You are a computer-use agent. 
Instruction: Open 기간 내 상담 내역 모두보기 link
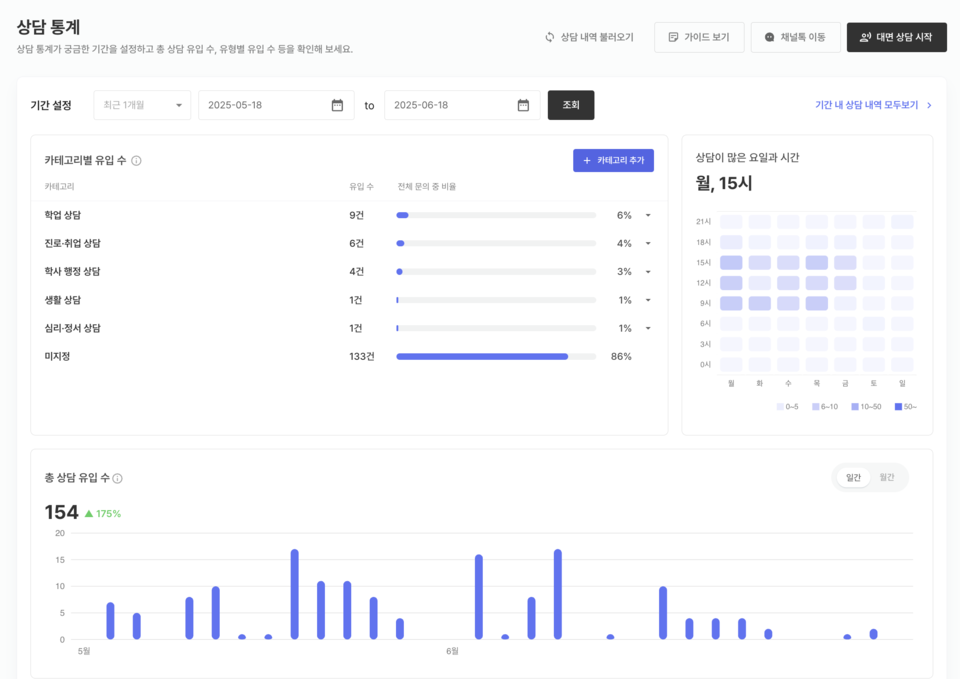pyautogui.click(x=873, y=105)
